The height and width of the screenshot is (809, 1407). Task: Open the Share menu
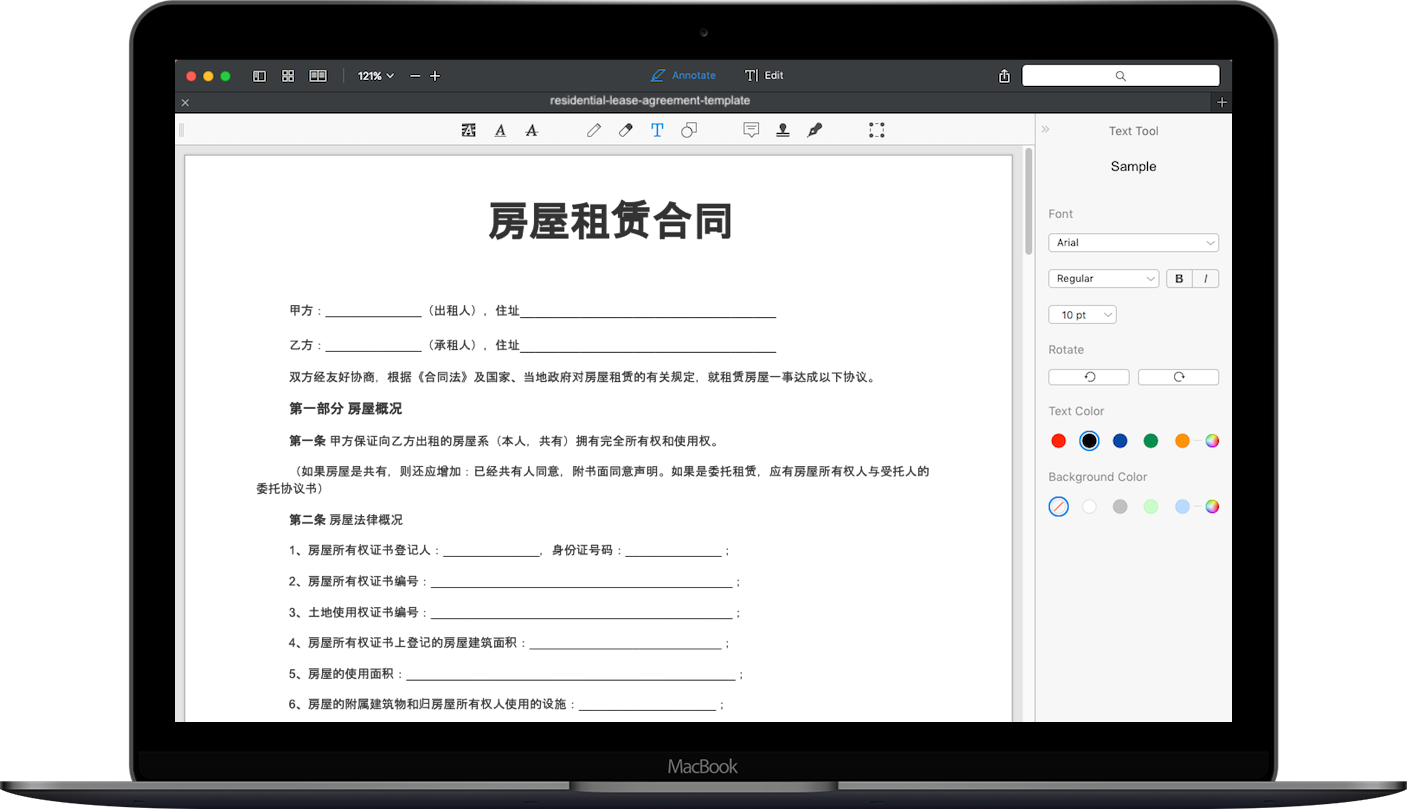pos(1004,76)
